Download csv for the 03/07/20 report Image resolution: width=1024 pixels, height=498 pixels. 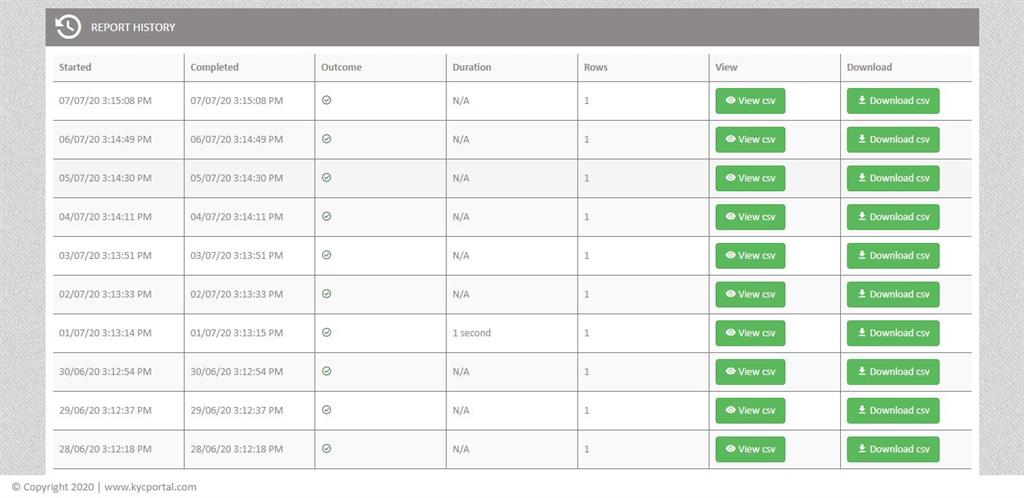point(893,256)
